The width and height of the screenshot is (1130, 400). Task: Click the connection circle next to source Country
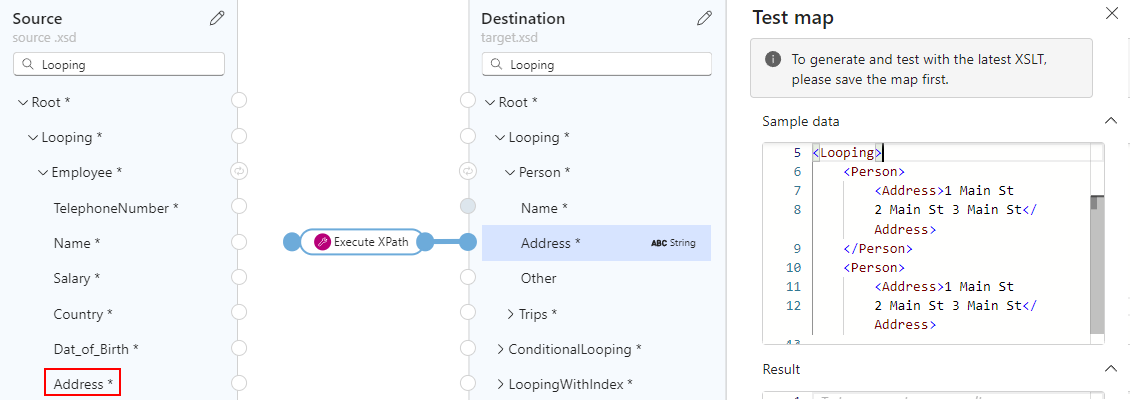239,313
